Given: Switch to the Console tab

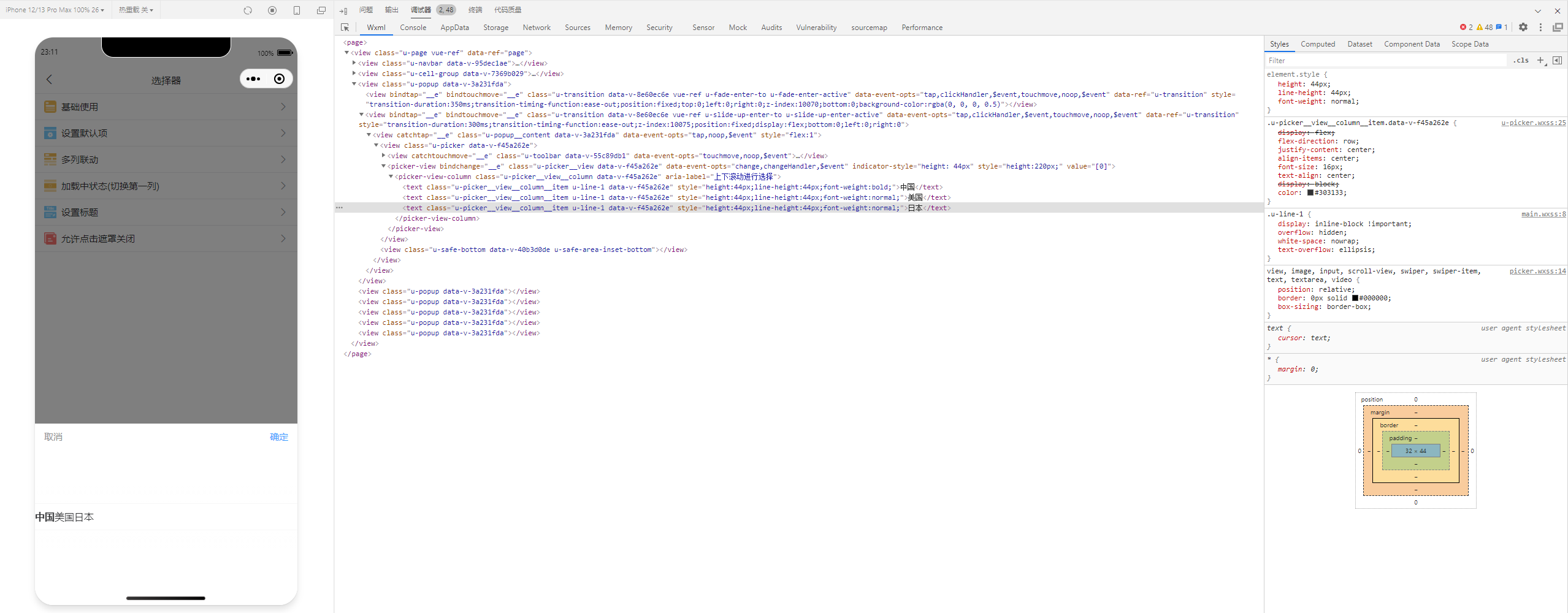Looking at the screenshot, I should (413, 28).
